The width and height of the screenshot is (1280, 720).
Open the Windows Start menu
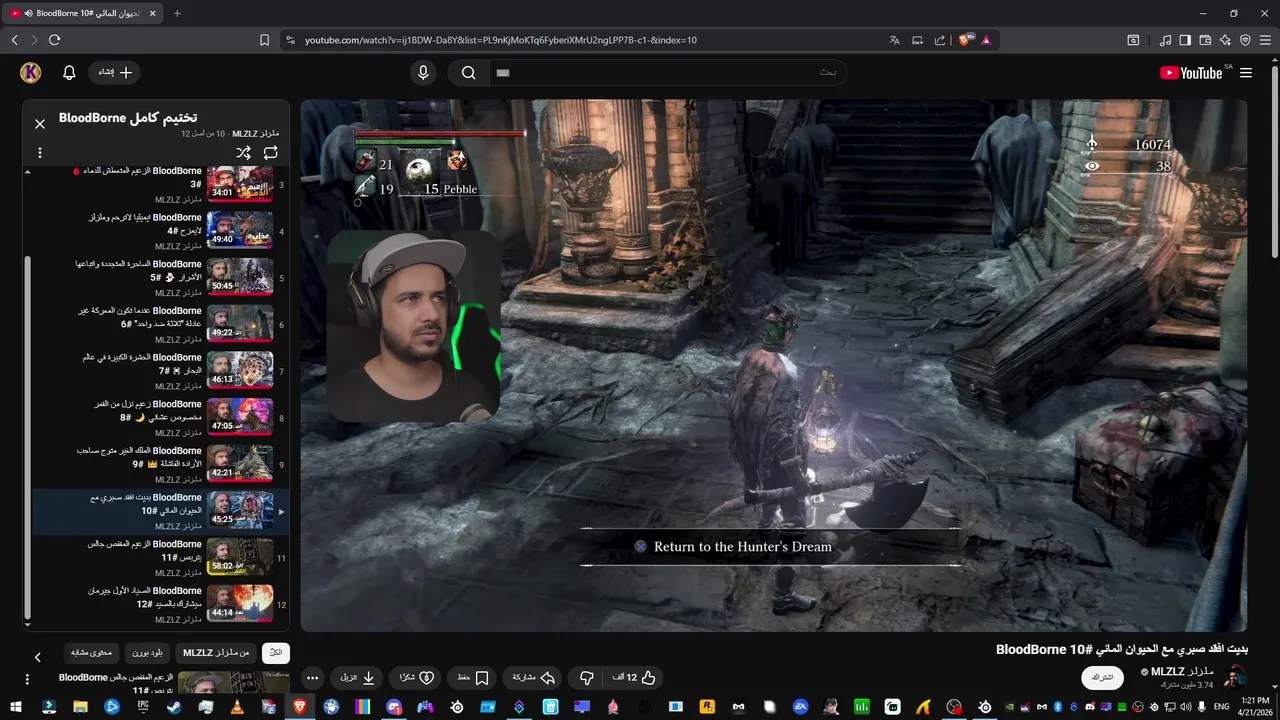tap(18, 707)
